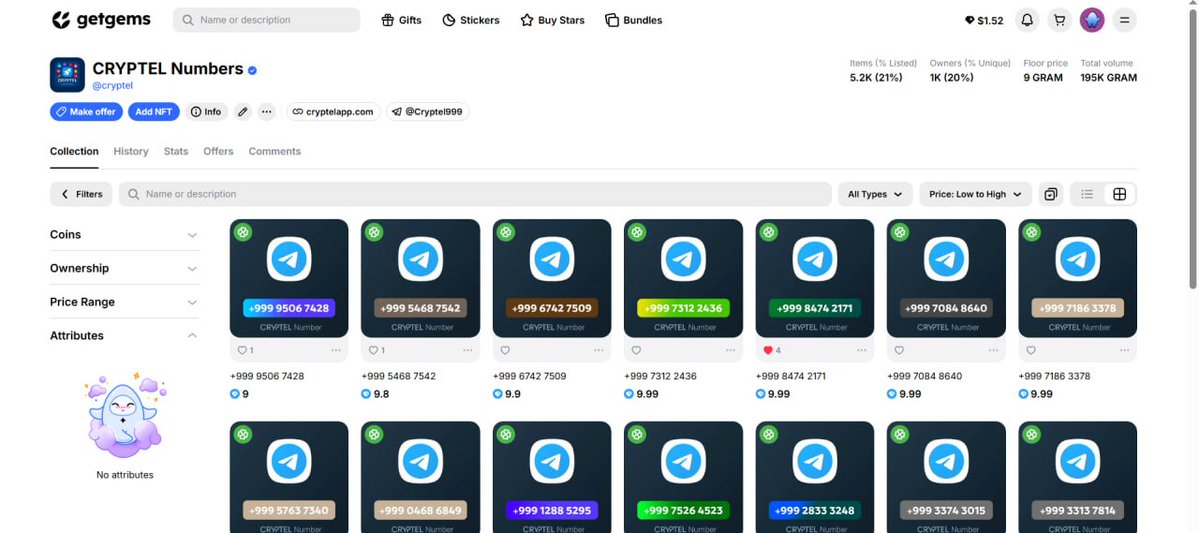
Task: Open the getgems home logo
Action: [x=101, y=20]
